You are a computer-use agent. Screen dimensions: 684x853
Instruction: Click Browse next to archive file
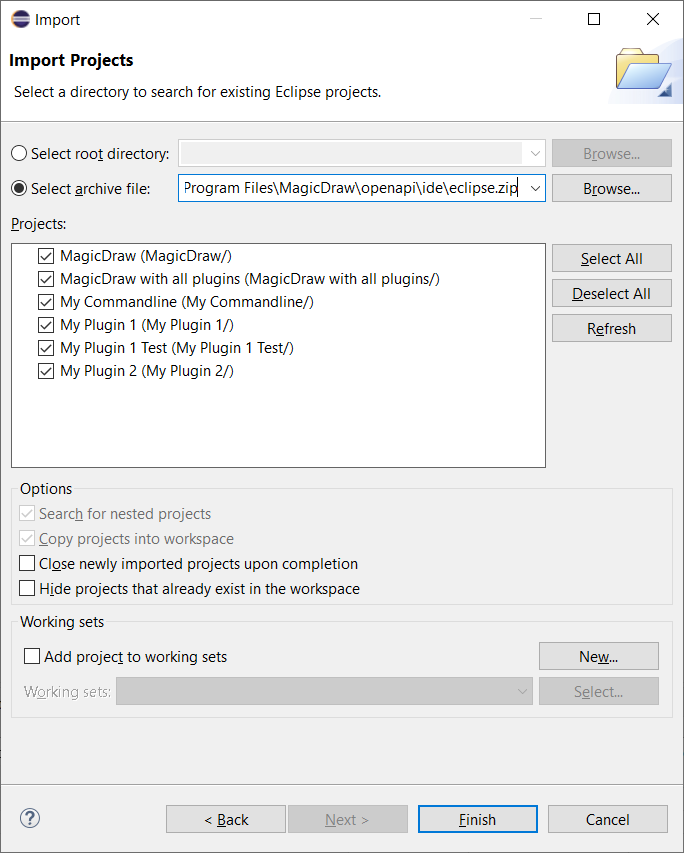[x=611, y=188]
